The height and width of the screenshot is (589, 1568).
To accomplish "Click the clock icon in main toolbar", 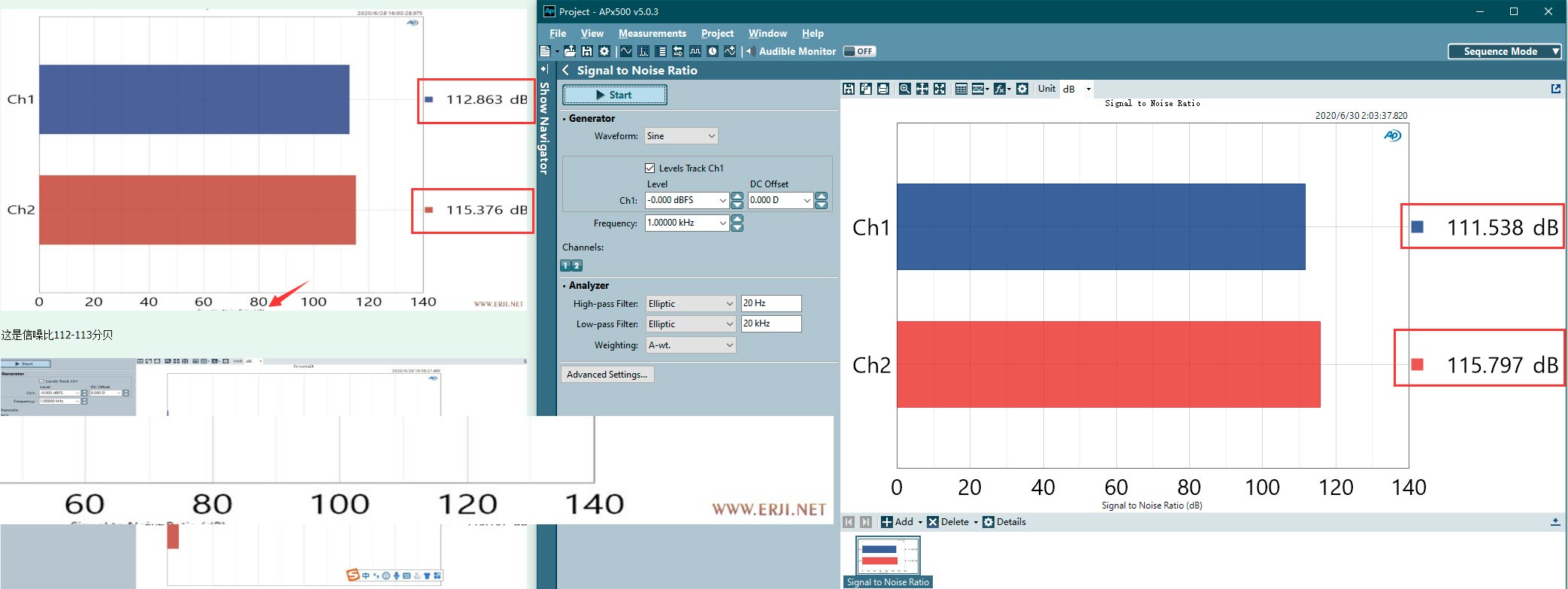I will click(713, 51).
